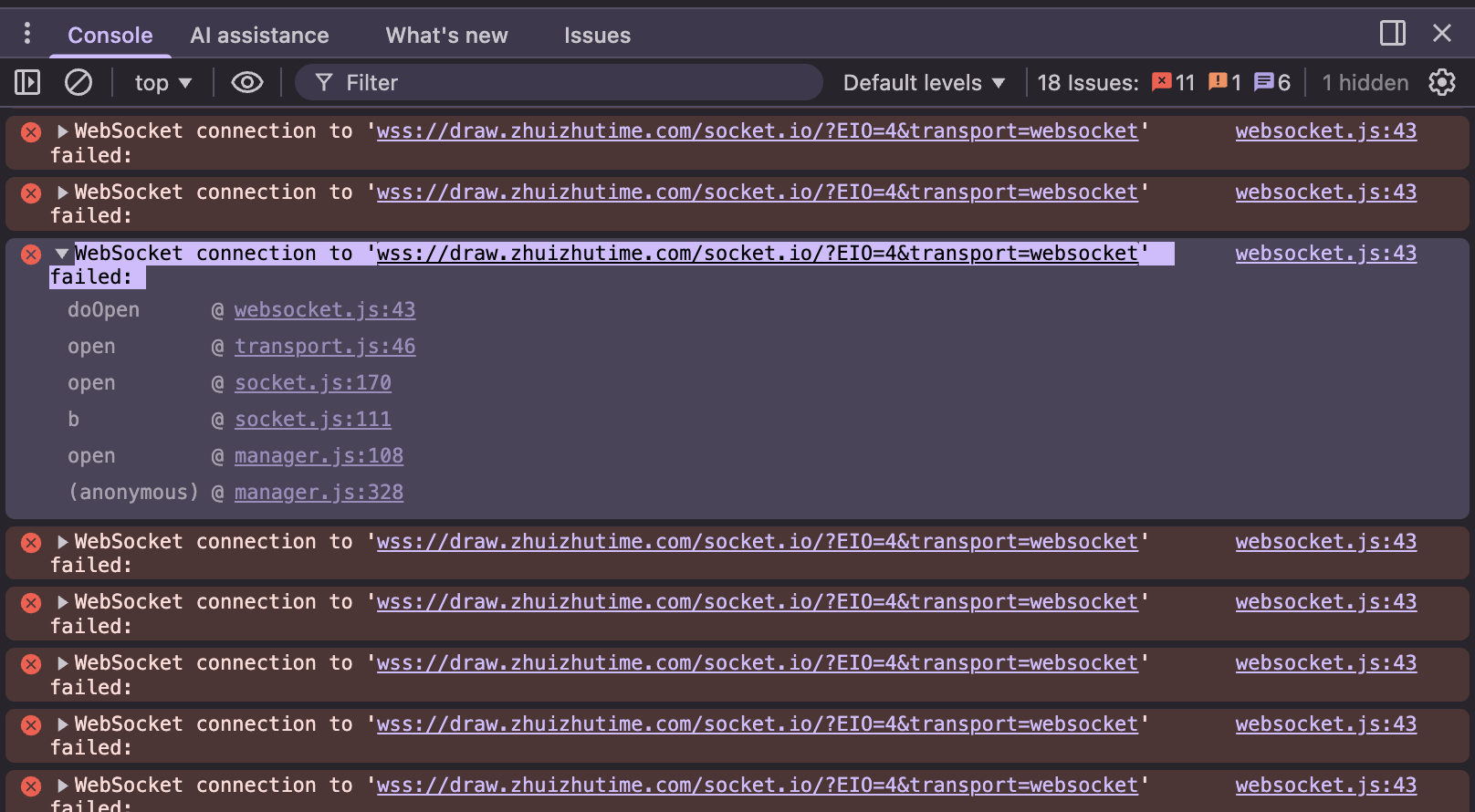
Task: Open console settings with the gear icon
Action: [x=1442, y=83]
